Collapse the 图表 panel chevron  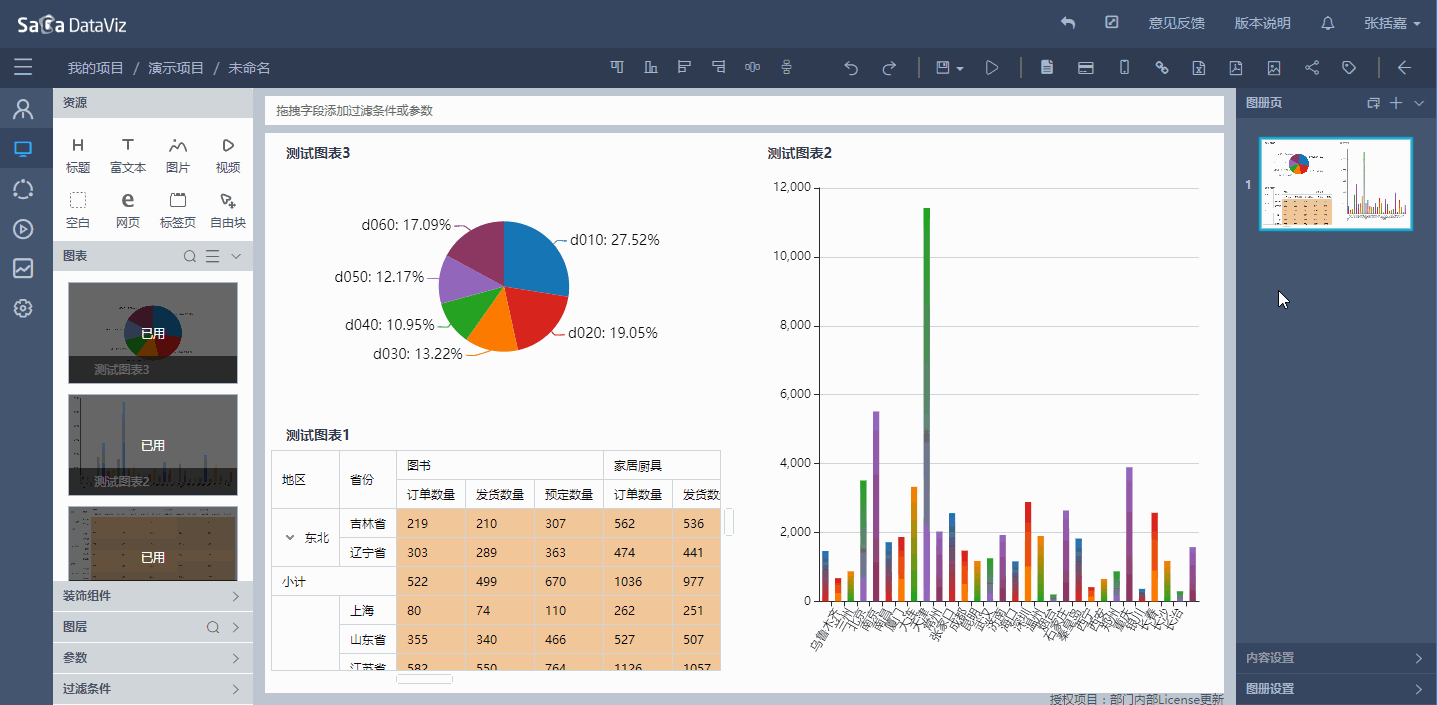click(236, 257)
